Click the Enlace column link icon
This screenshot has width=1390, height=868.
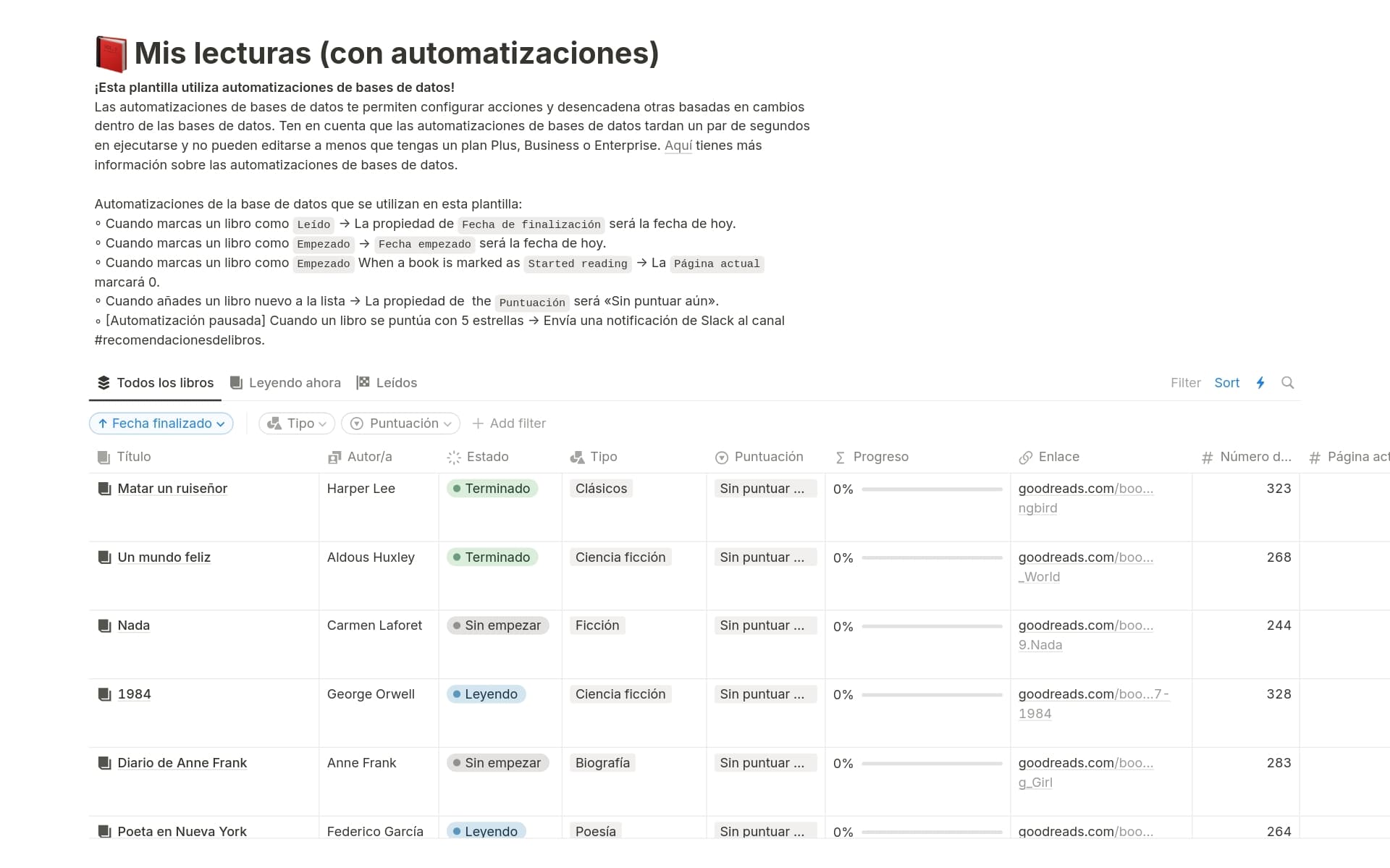[x=1025, y=458]
